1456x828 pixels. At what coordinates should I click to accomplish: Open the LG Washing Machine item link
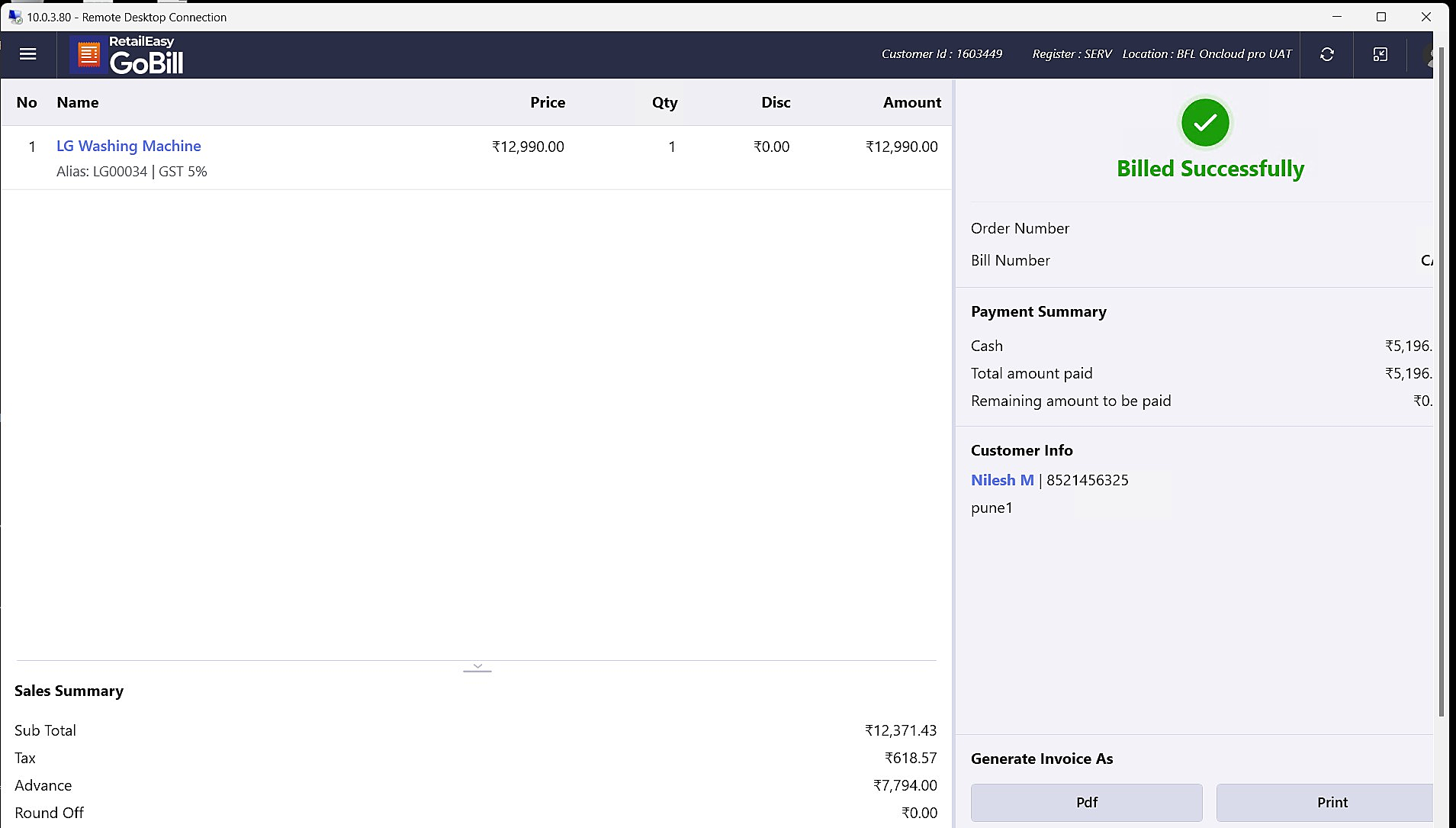tap(129, 146)
